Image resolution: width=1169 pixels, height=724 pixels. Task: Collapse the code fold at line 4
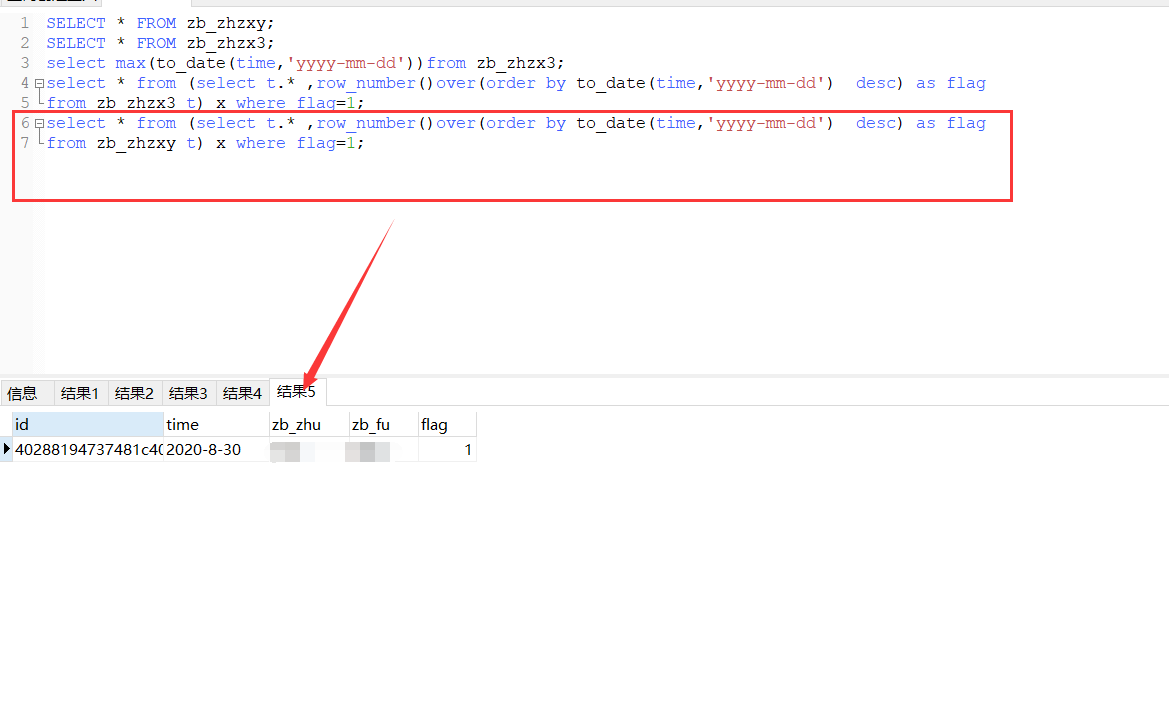pos(40,84)
